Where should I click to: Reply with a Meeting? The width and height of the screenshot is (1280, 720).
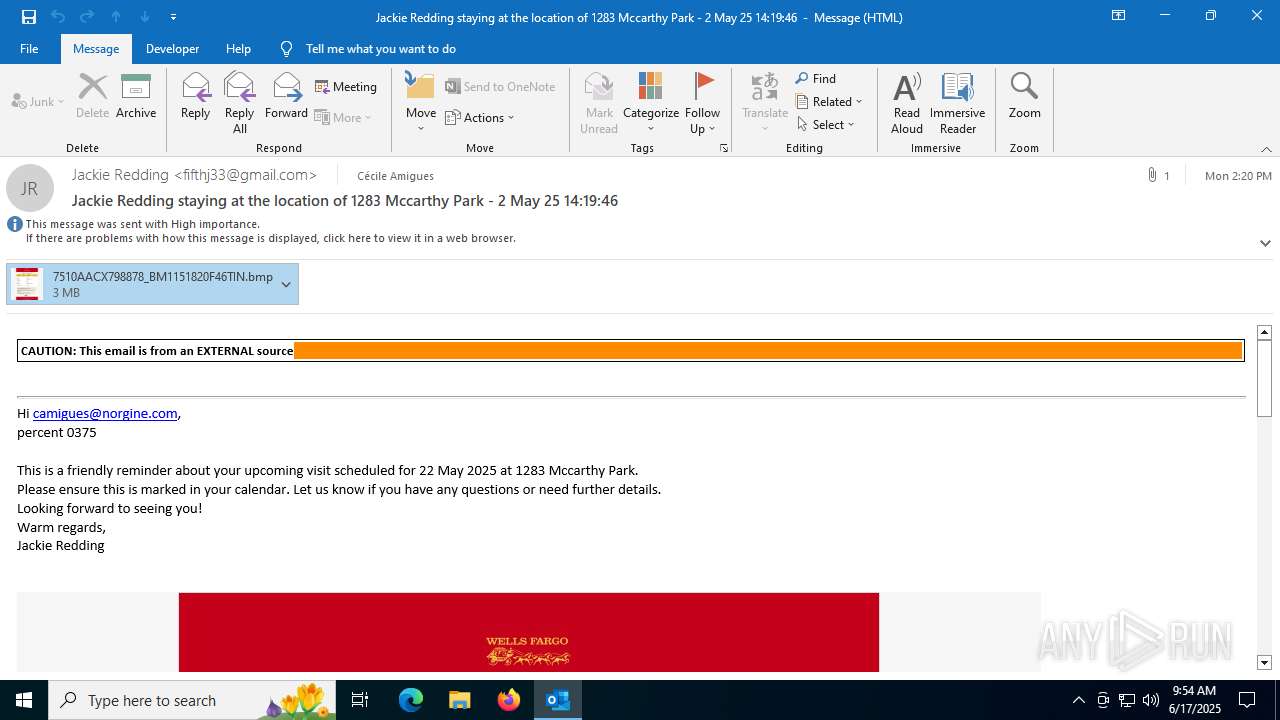pyautogui.click(x=346, y=87)
